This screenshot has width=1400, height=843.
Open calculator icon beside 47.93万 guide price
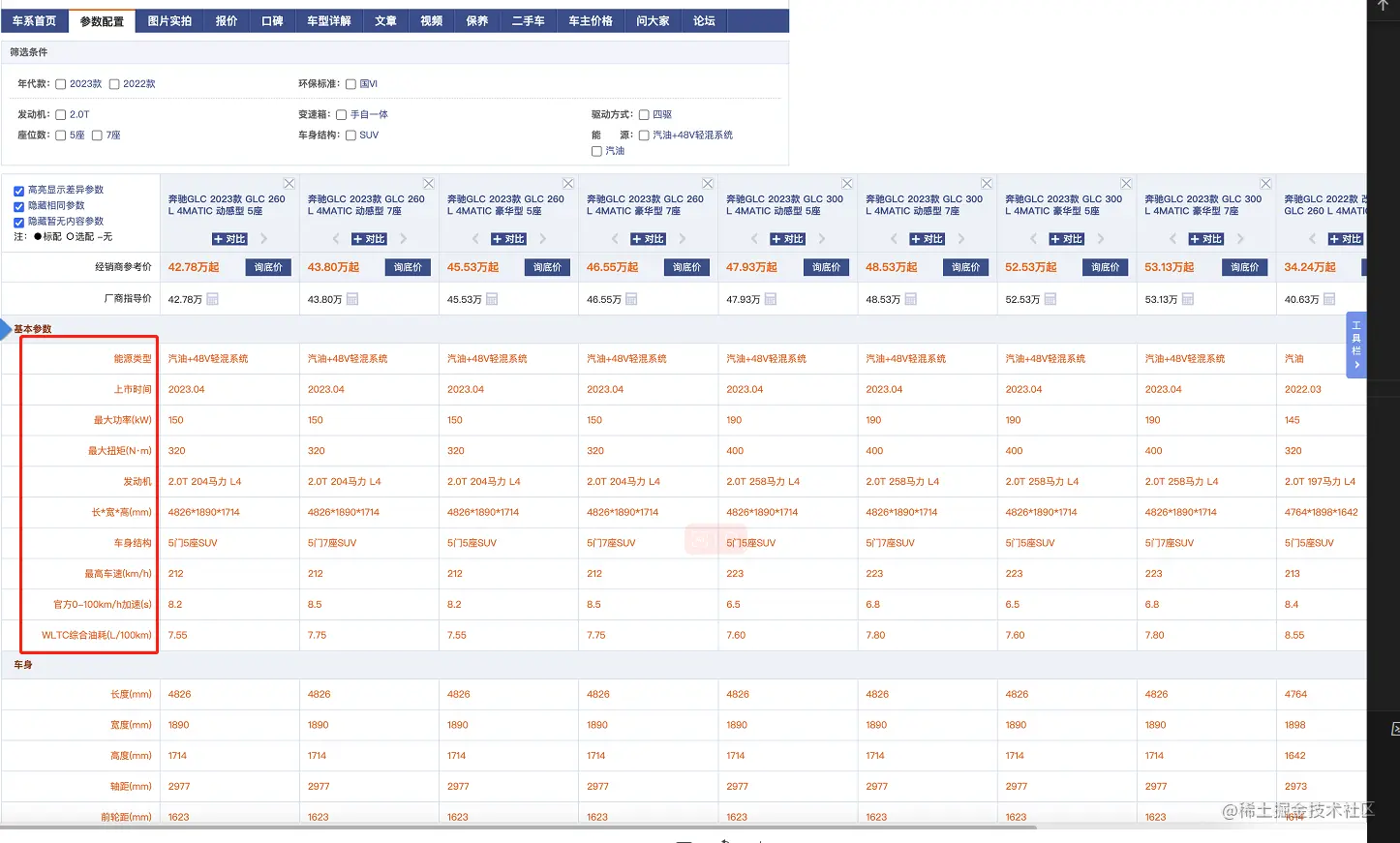click(771, 299)
